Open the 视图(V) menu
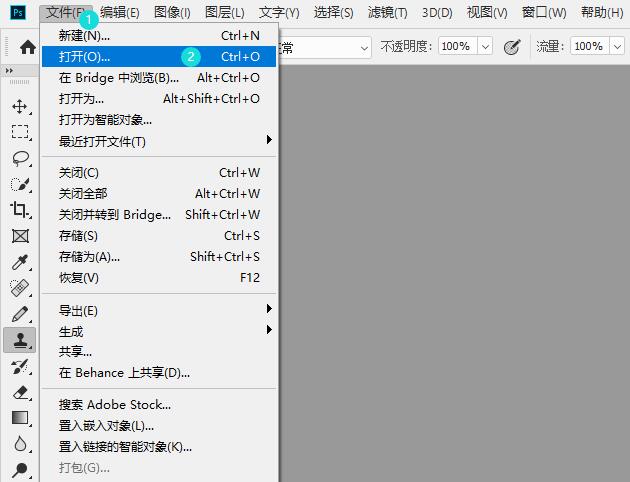Screen dimensions: 630x482 (487, 13)
